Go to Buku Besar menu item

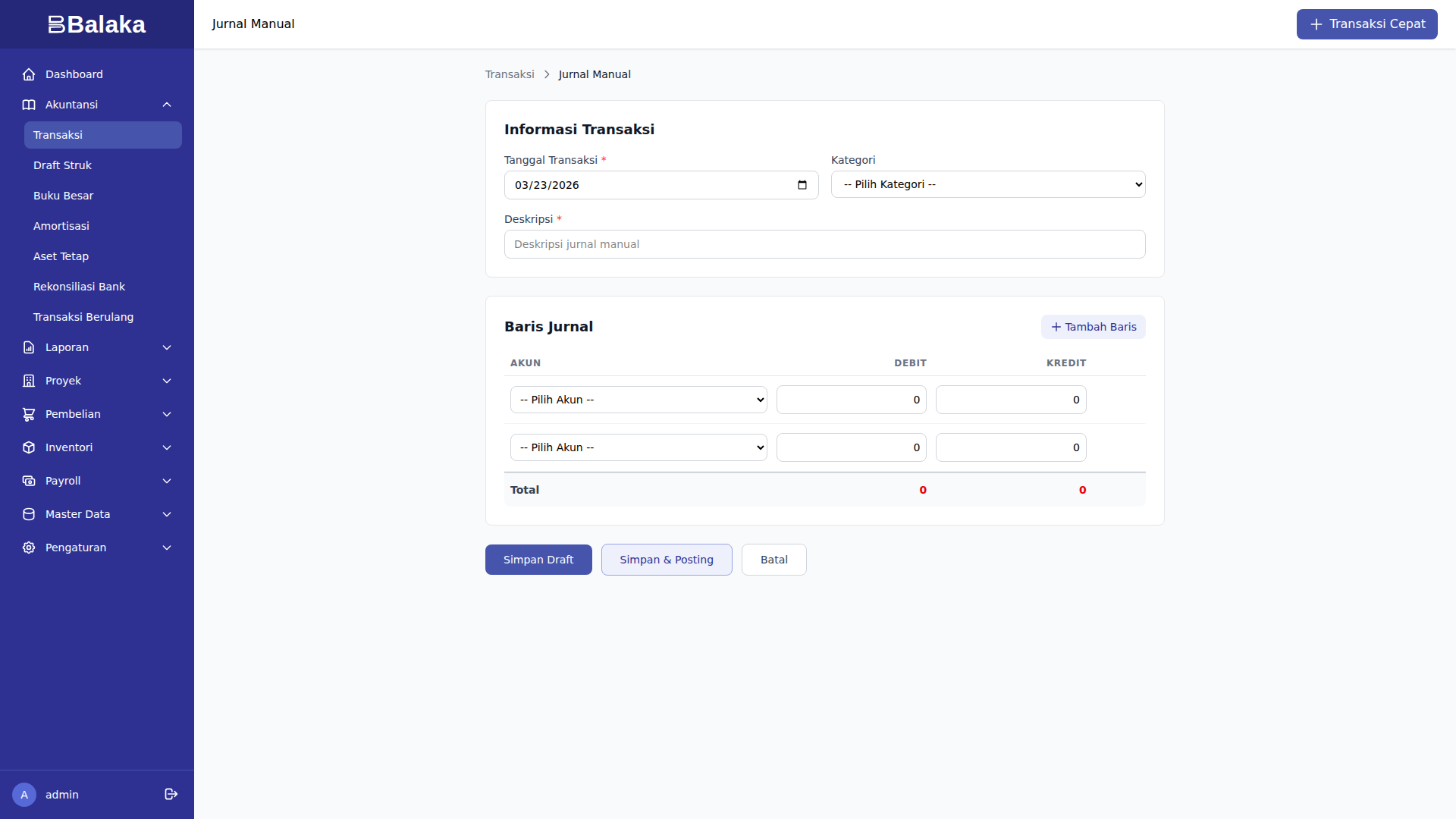64,196
